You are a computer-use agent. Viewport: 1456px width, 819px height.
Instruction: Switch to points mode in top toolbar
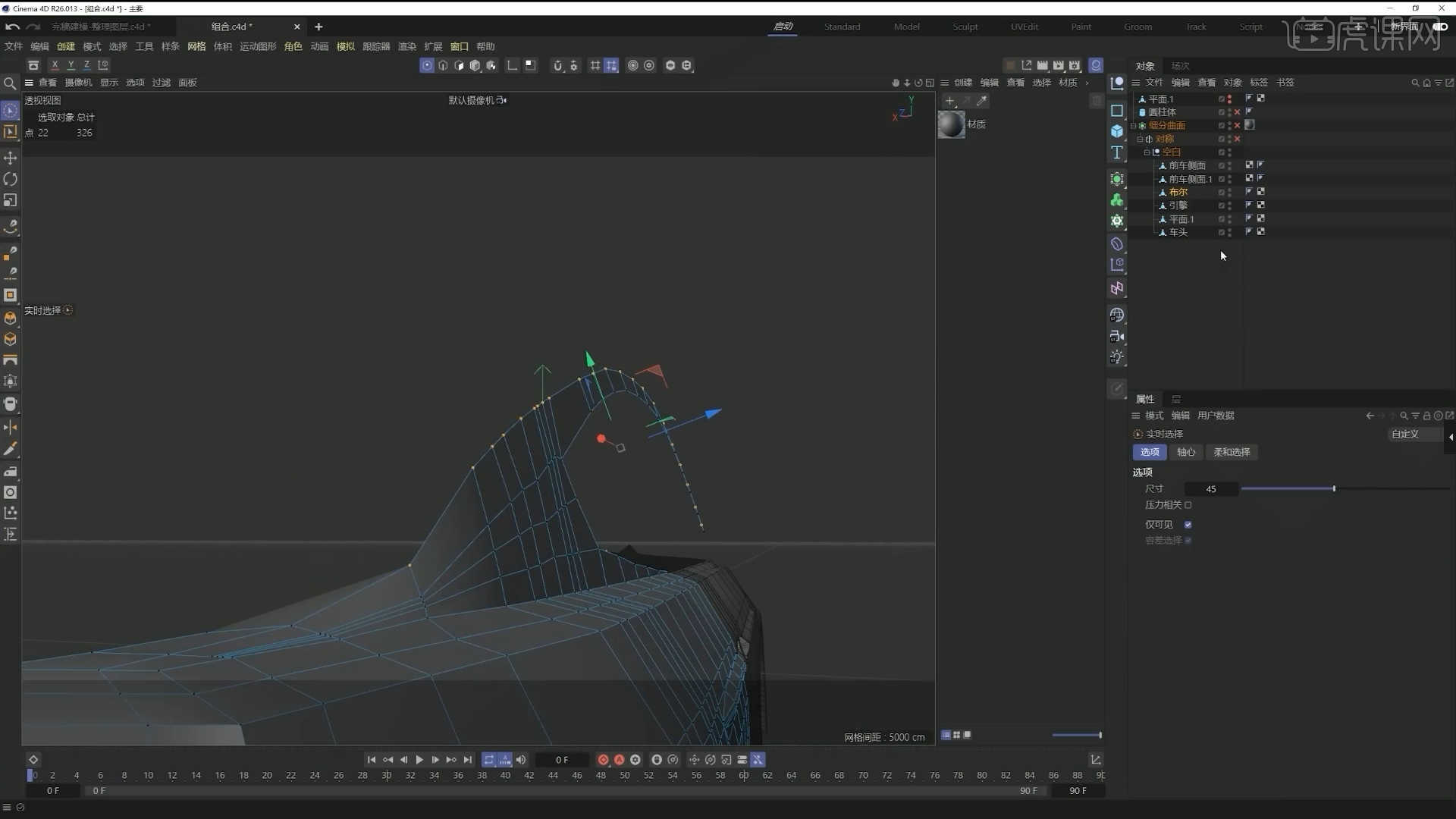point(427,65)
